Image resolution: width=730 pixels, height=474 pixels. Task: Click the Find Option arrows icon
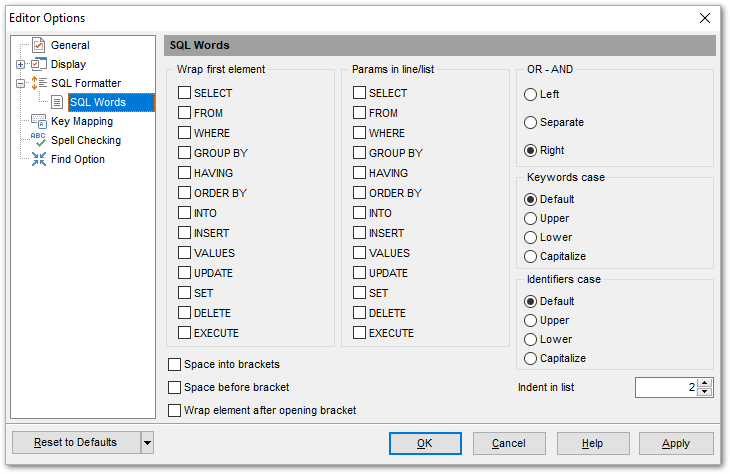tap(38, 159)
